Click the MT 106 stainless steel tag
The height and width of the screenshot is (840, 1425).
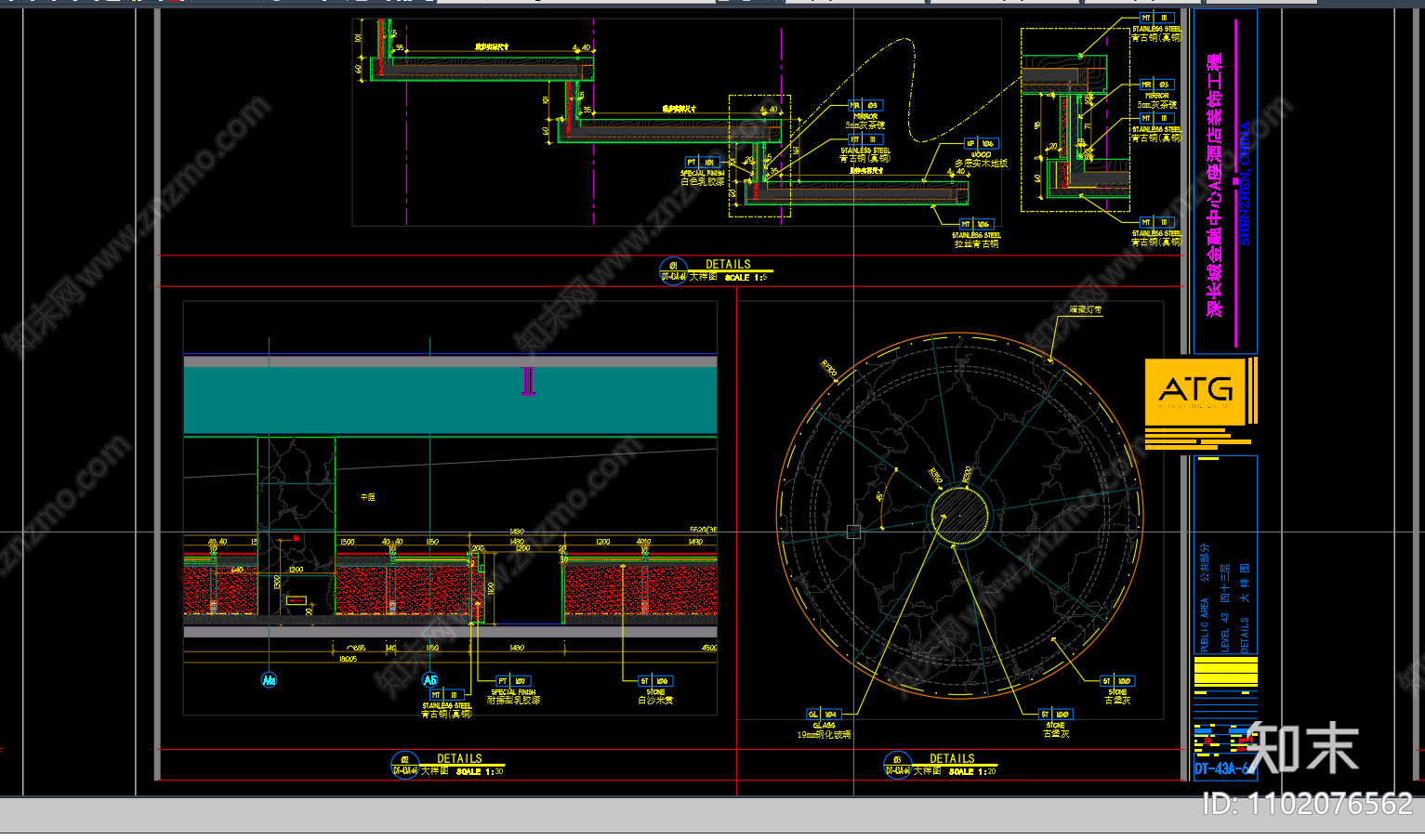pos(976,224)
